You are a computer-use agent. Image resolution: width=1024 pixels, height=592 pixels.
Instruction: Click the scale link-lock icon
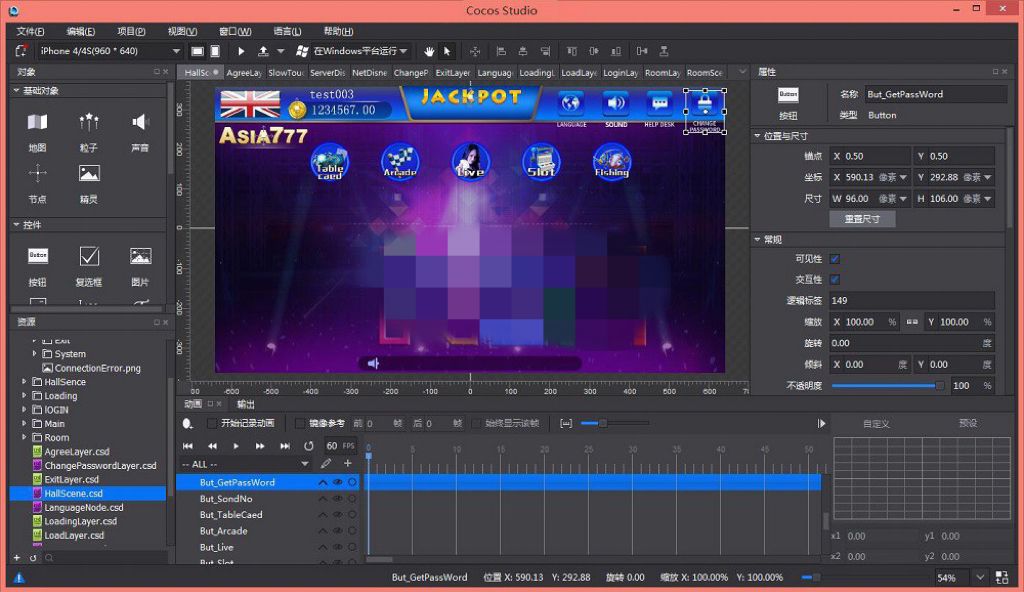912,321
